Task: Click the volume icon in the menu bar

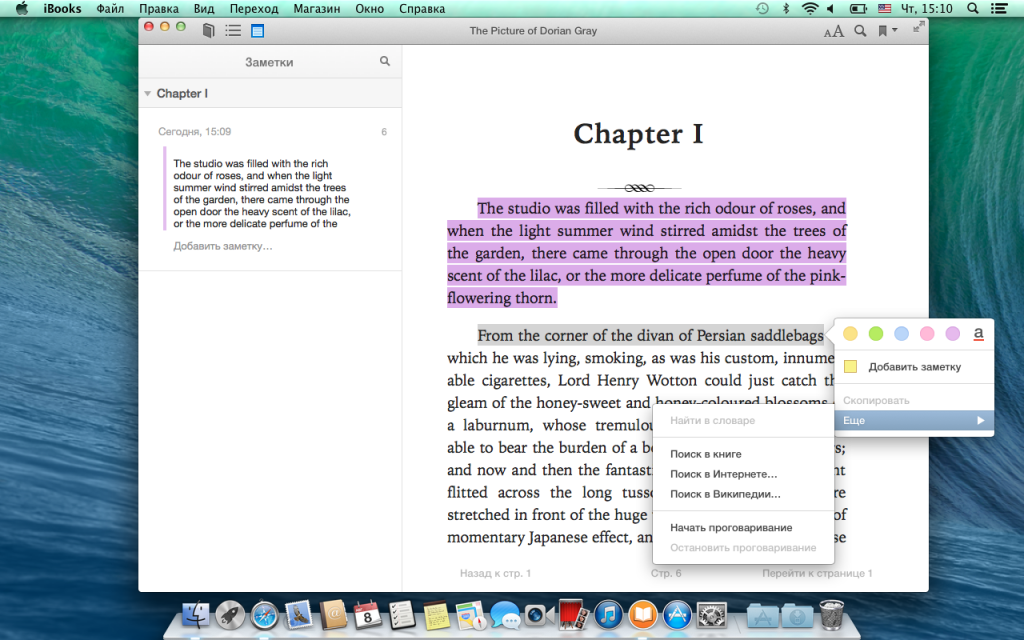Action: pyautogui.click(x=831, y=8)
